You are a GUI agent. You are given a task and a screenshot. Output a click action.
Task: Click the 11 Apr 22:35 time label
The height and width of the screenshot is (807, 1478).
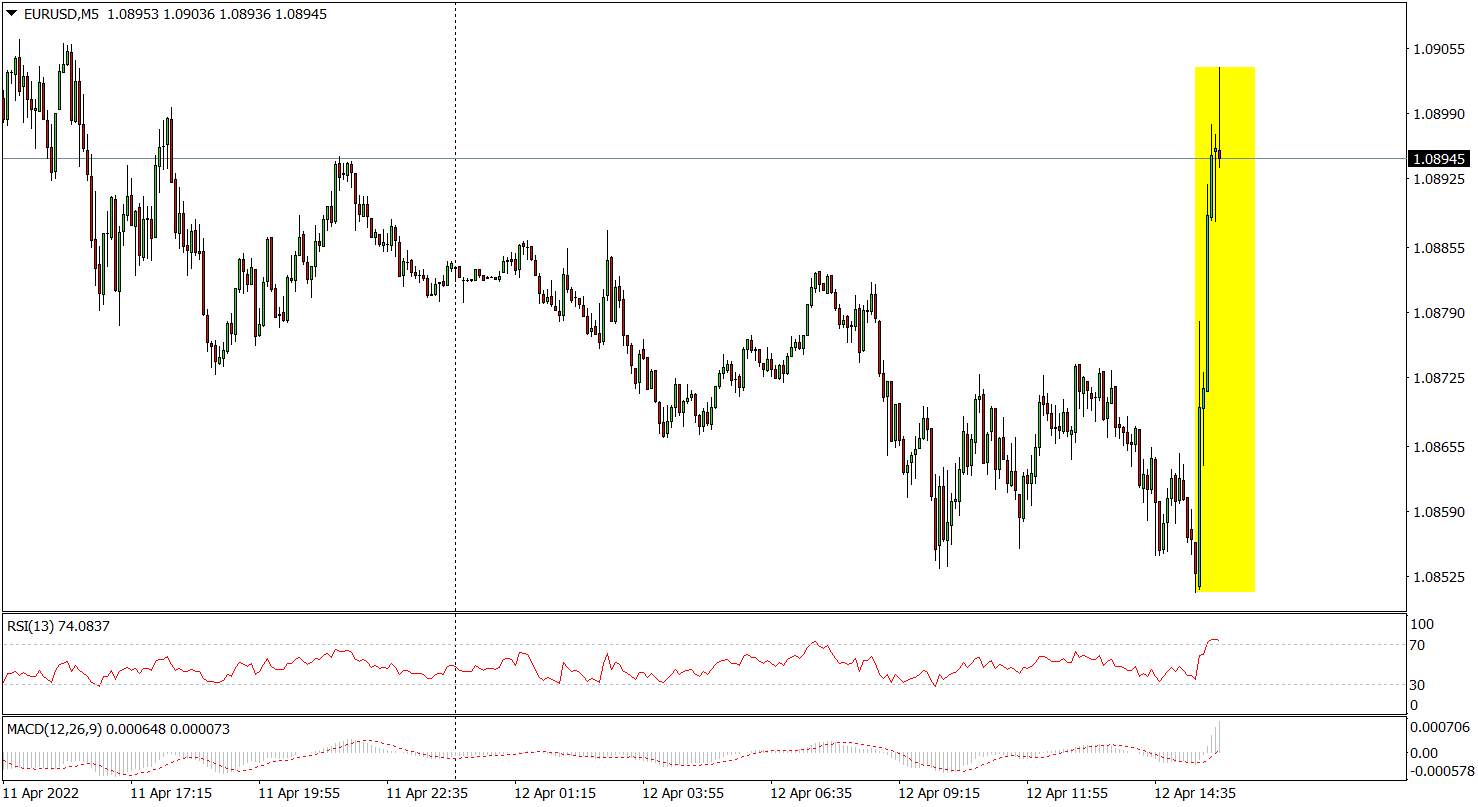[427, 793]
